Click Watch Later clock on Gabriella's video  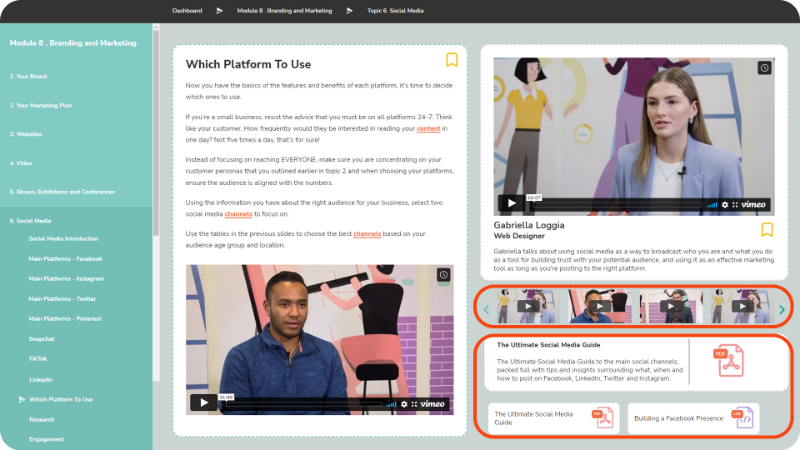coord(764,68)
